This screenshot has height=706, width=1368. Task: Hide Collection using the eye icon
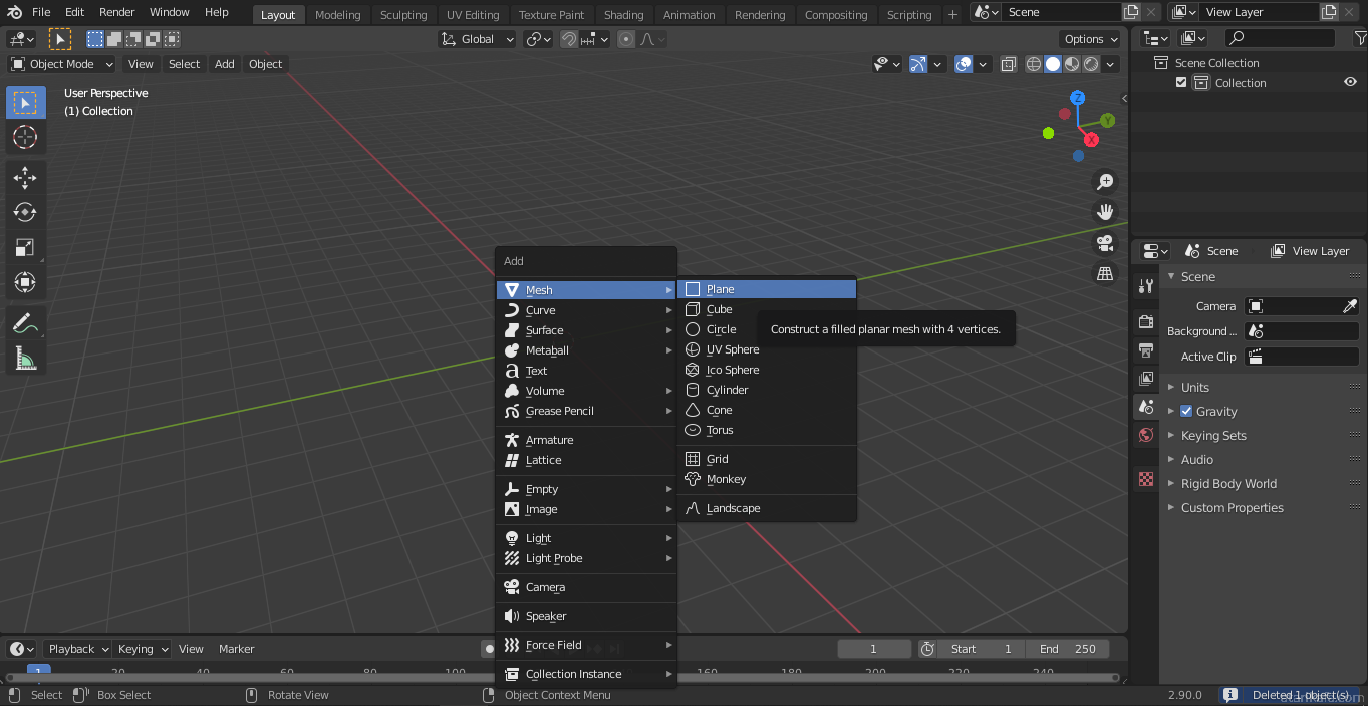[1349, 83]
